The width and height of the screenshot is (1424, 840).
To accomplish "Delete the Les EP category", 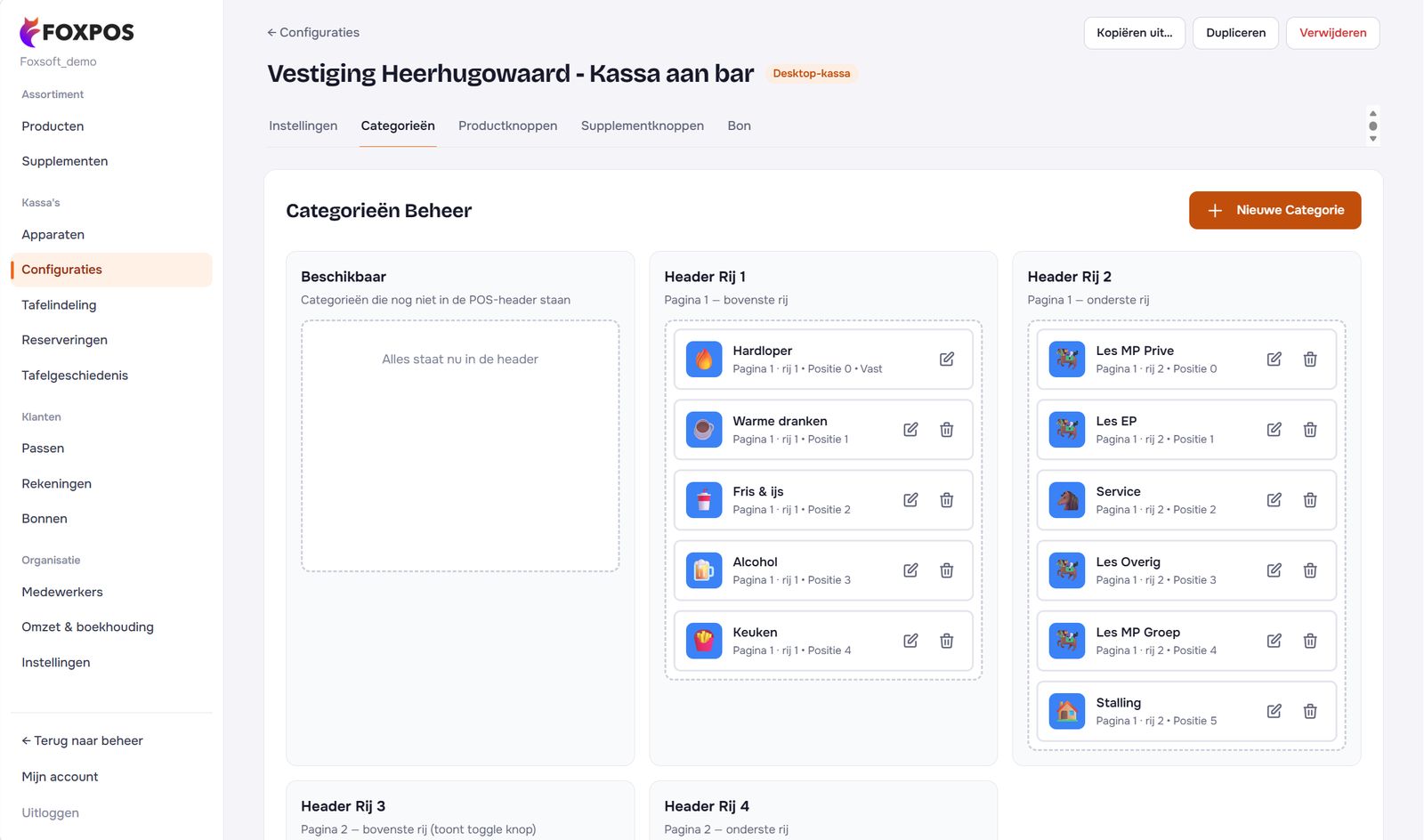I will coord(1310,430).
